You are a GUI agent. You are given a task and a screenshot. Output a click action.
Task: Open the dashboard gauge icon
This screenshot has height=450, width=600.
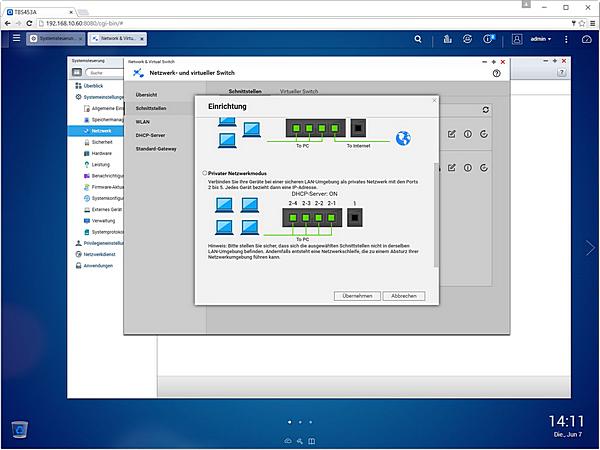coord(586,39)
